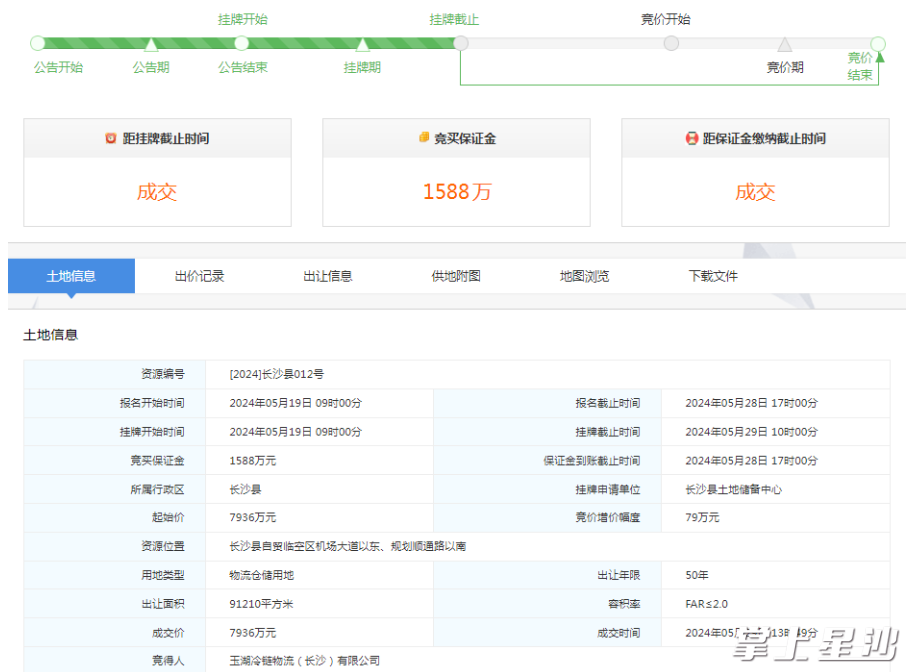Click the 1588万 deposit amount
The width and height of the screenshot is (910, 672).
pos(457,192)
